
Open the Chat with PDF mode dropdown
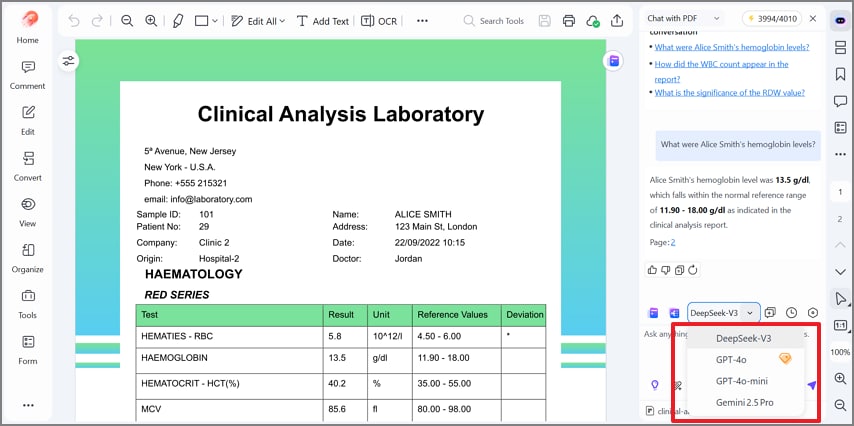(684, 19)
